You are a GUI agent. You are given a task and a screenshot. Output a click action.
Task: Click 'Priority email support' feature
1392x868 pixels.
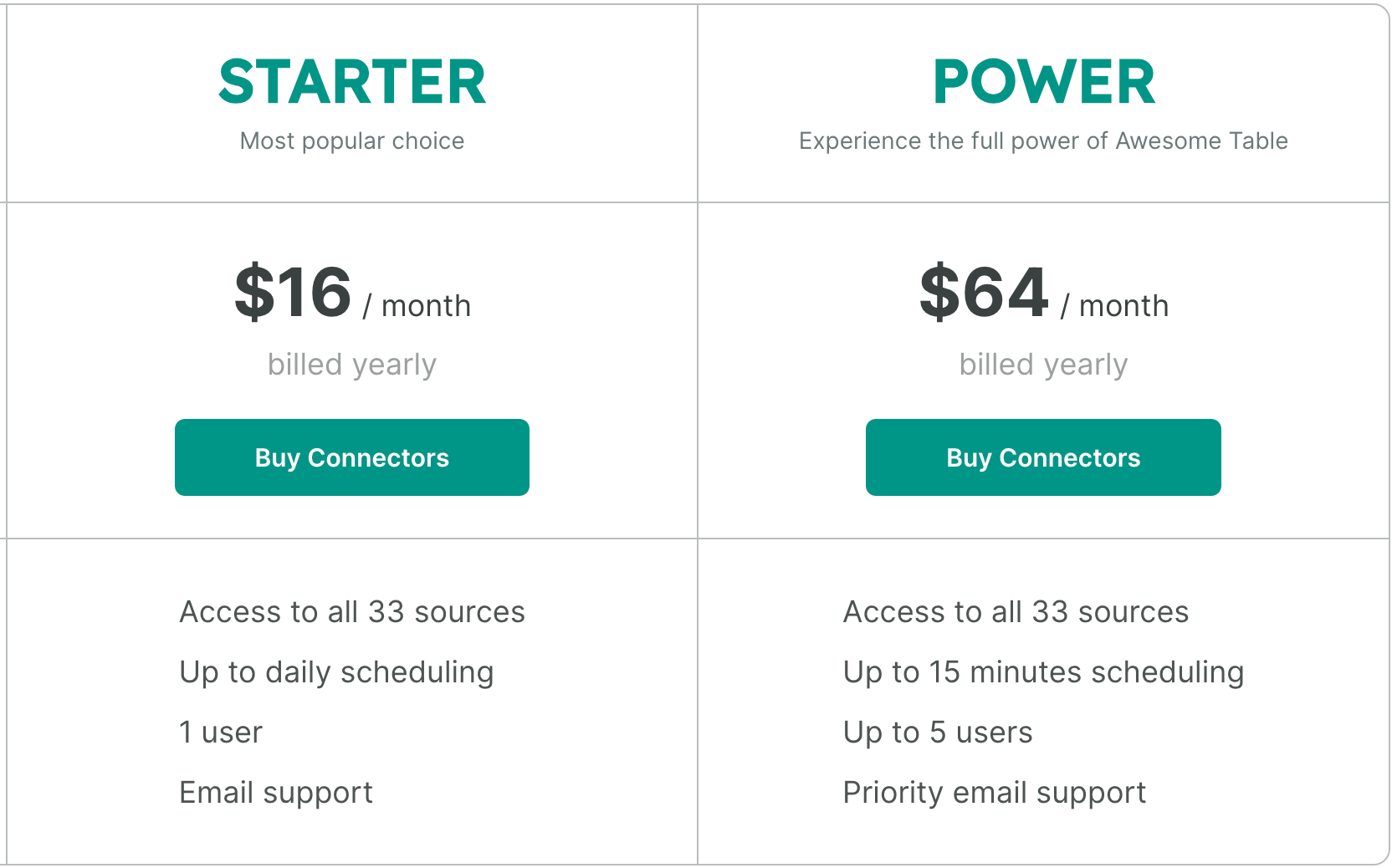pos(995,794)
